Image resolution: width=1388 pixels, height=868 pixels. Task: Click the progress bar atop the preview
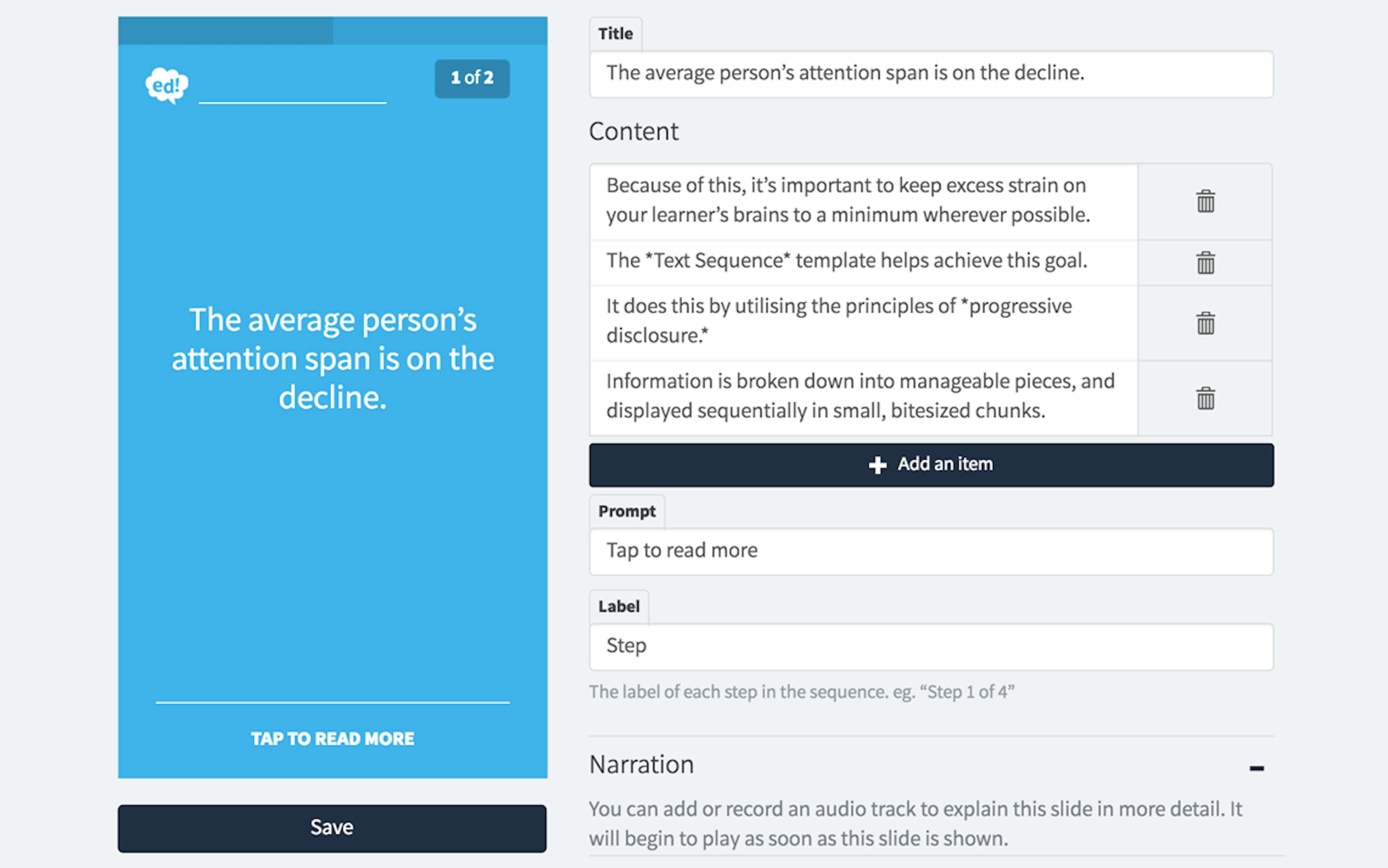(x=333, y=30)
